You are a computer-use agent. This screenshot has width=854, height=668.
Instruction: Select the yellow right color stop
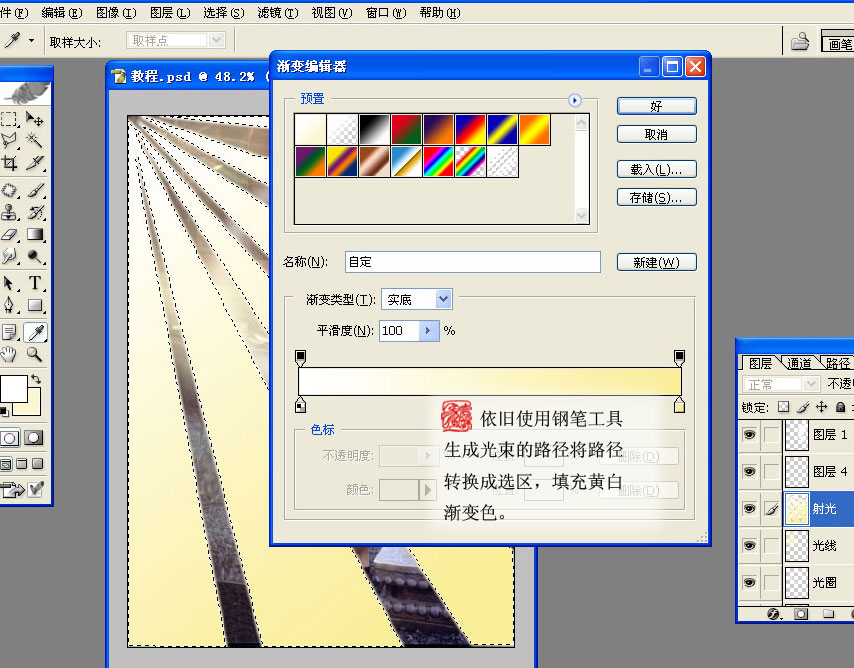[679, 405]
